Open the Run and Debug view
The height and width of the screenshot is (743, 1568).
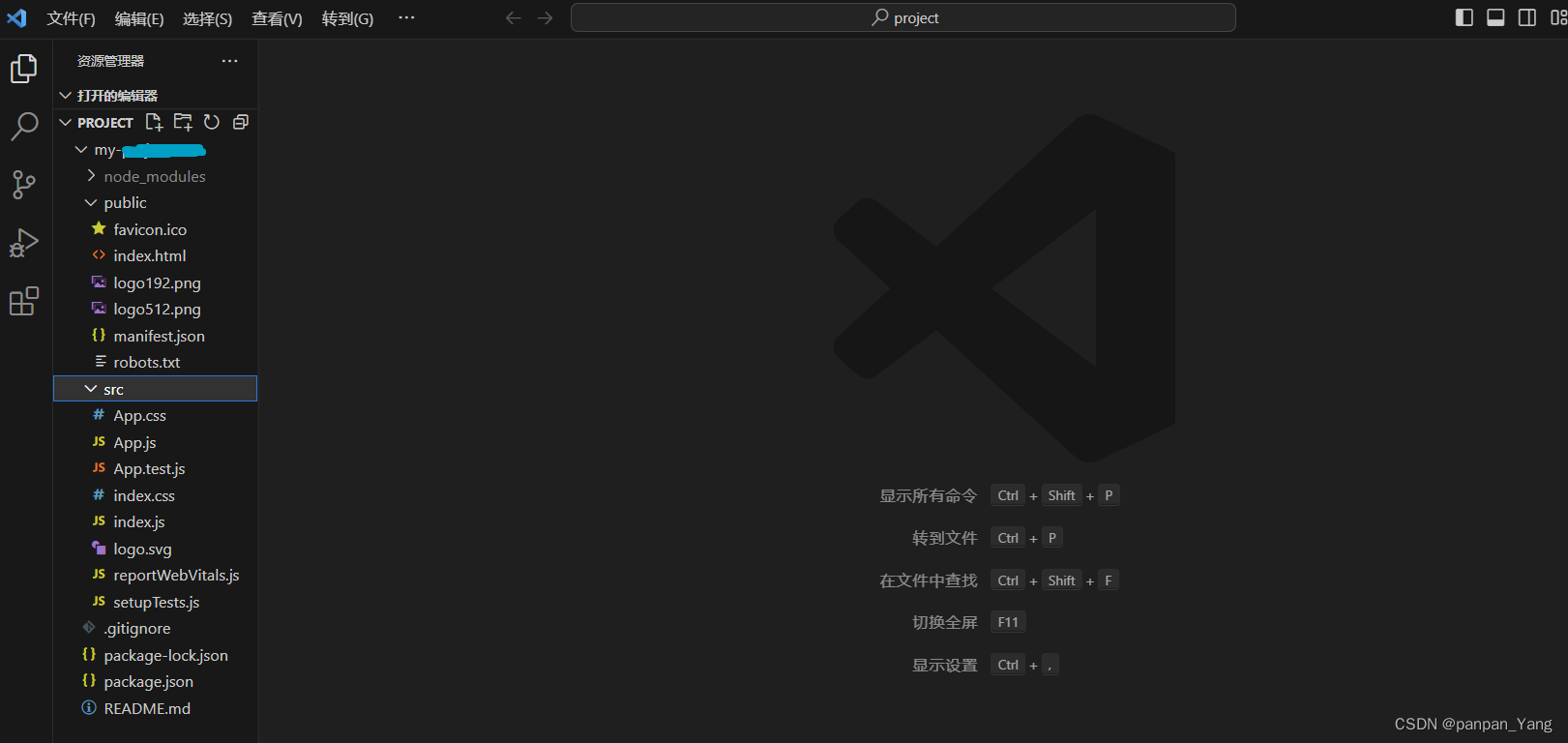(24, 243)
